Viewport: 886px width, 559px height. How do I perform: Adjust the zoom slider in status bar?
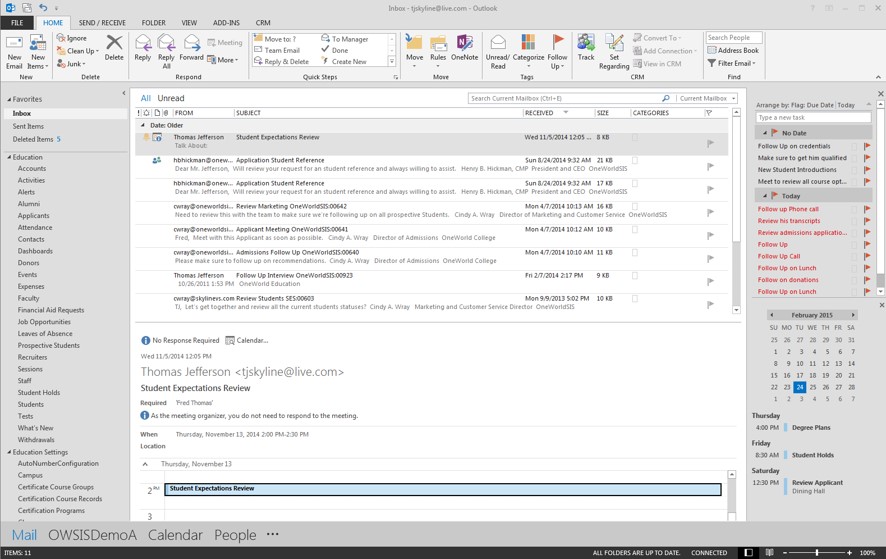coord(817,552)
